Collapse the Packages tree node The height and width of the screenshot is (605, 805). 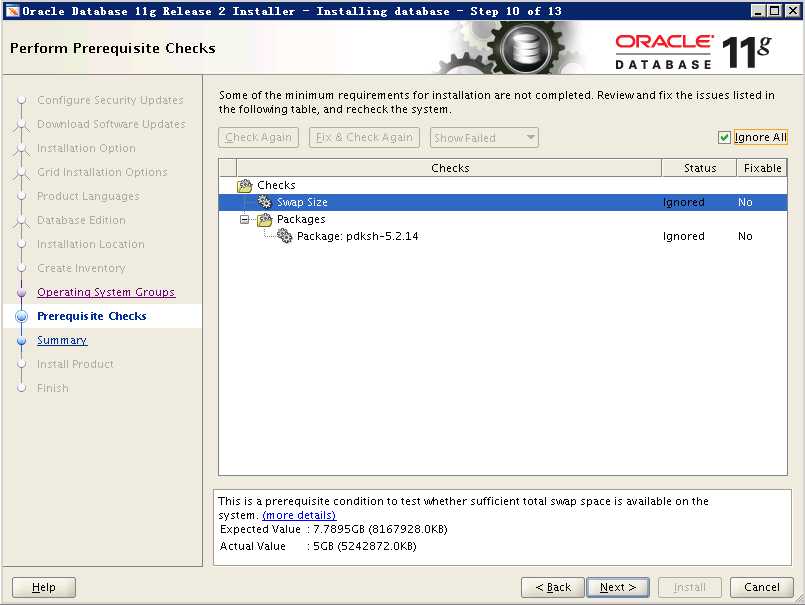[245, 220]
